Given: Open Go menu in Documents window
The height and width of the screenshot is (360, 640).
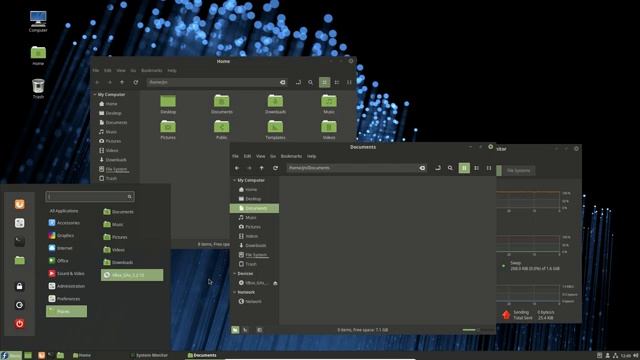Looking at the screenshot, I should [x=273, y=156].
